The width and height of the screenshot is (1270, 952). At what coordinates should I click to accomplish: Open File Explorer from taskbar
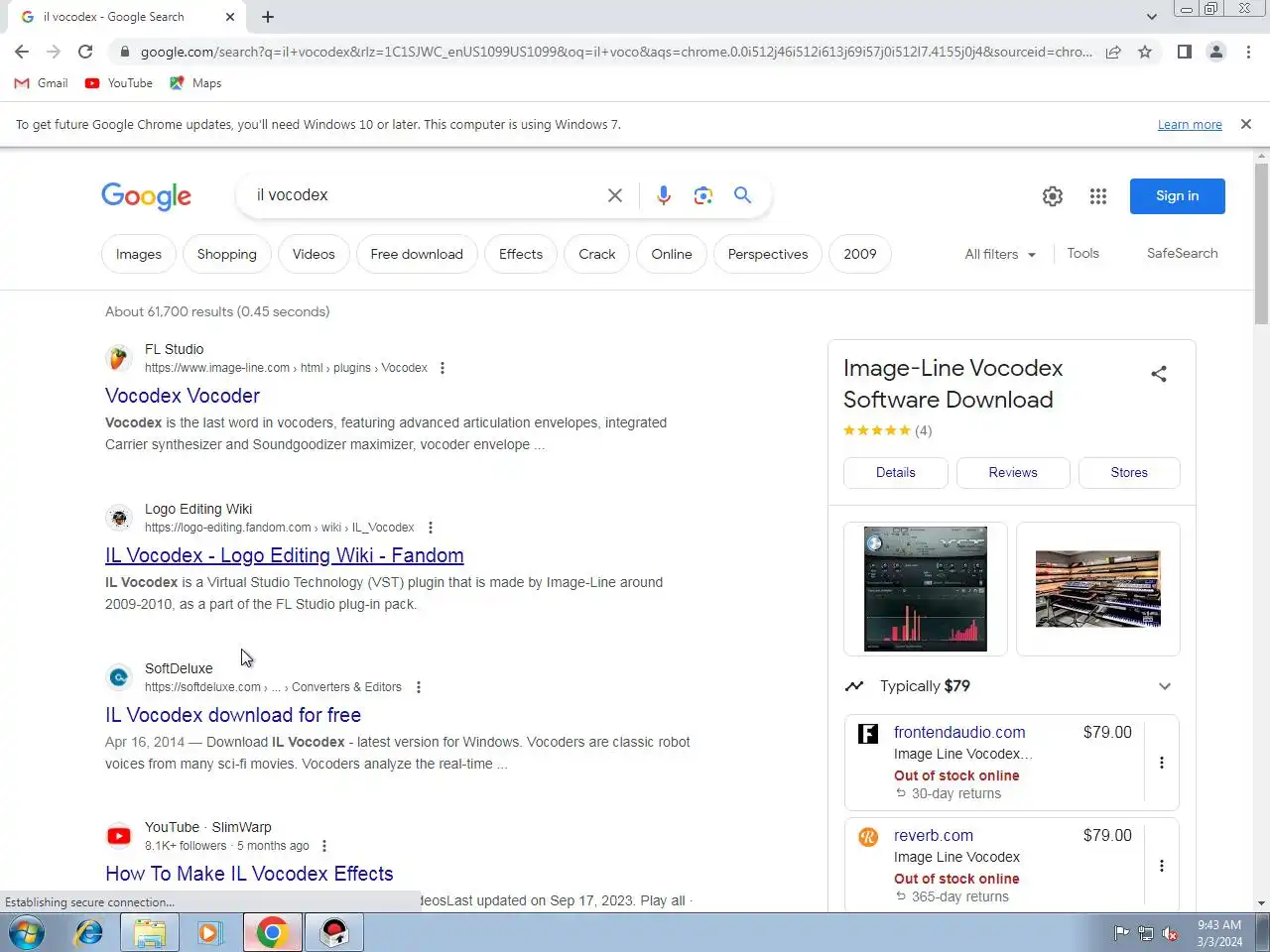click(x=150, y=933)
